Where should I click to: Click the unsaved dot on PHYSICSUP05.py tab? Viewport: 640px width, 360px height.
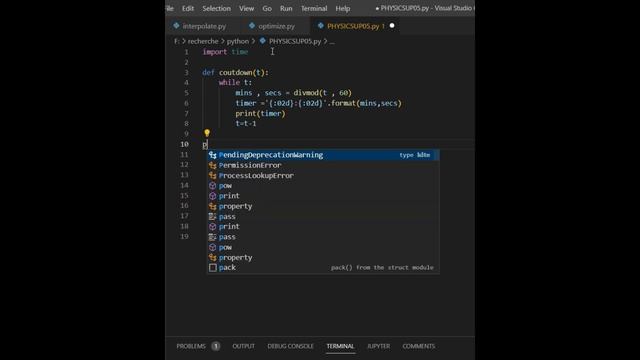(x=392, y=25)
